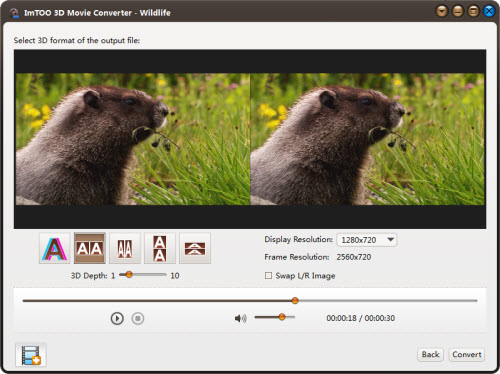Screen dimensions: 500x374
Task: Click the video seek bar handle
Action: point(295,300)
